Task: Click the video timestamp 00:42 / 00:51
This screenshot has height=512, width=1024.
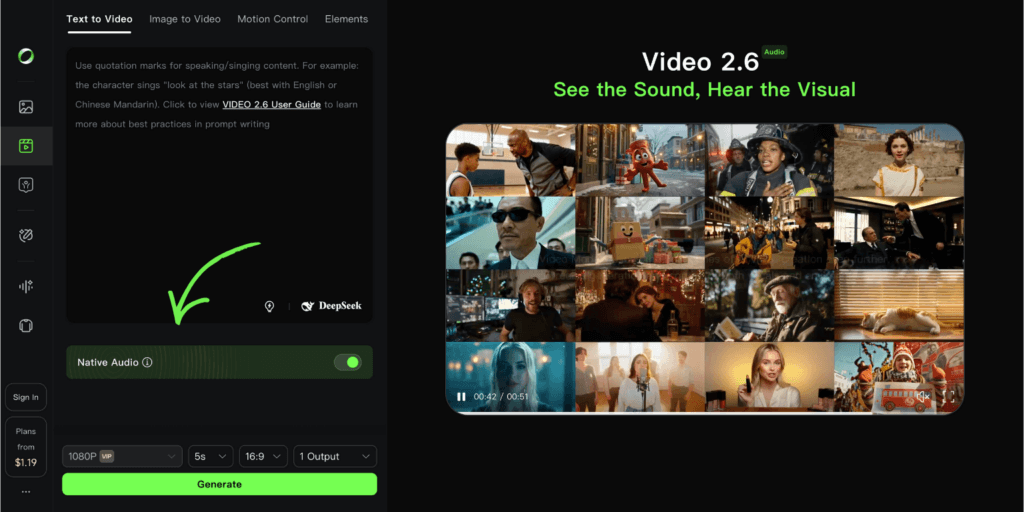Action: pos(501,396)
